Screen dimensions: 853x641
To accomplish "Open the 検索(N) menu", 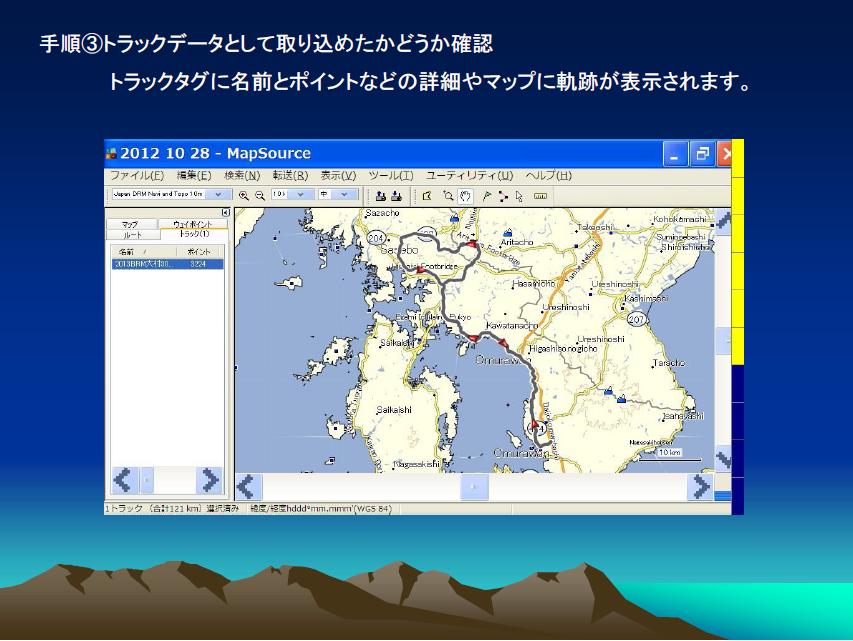I will tap(242, 176).
